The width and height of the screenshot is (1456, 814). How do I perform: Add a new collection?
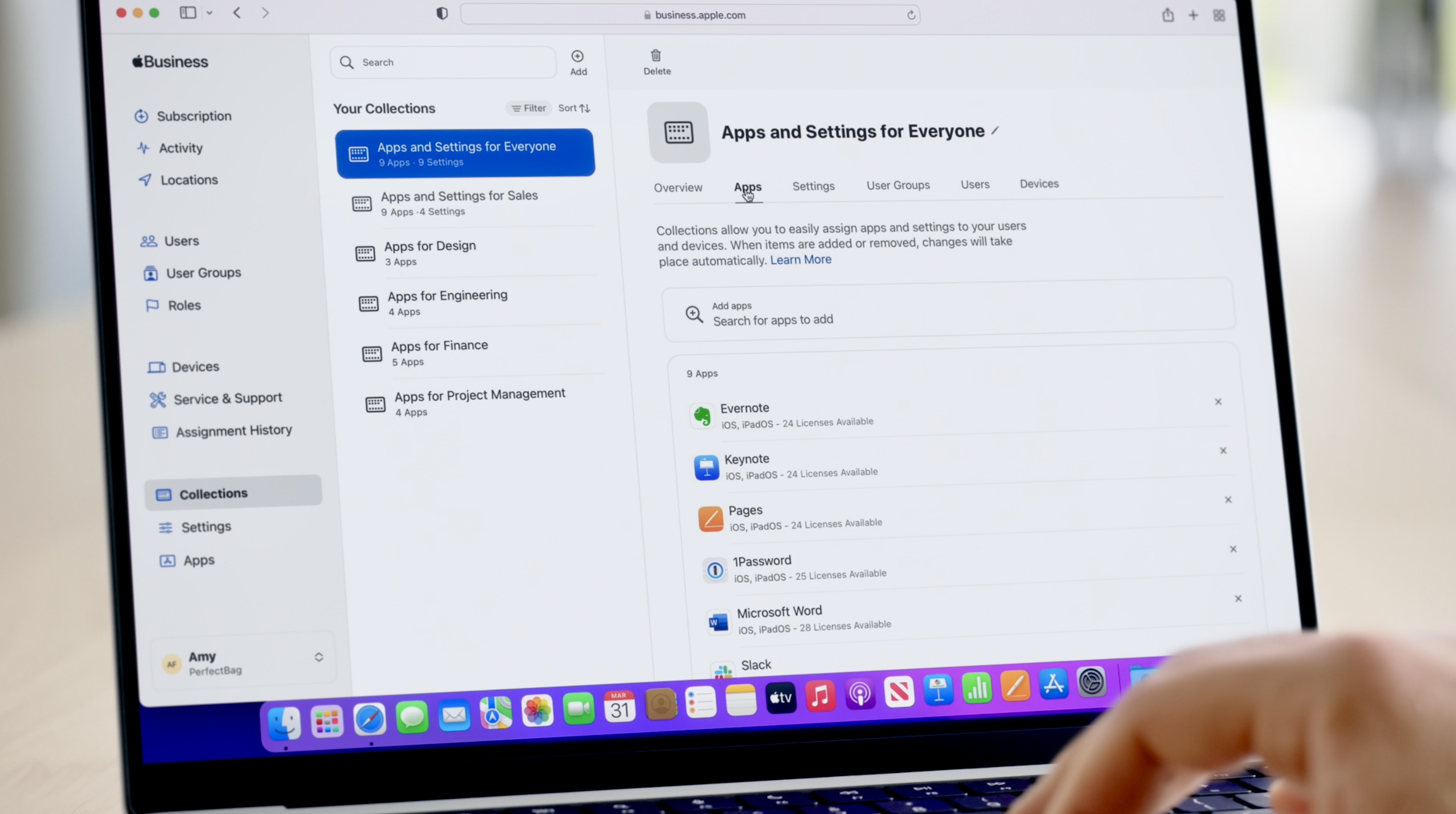(577, 62)
